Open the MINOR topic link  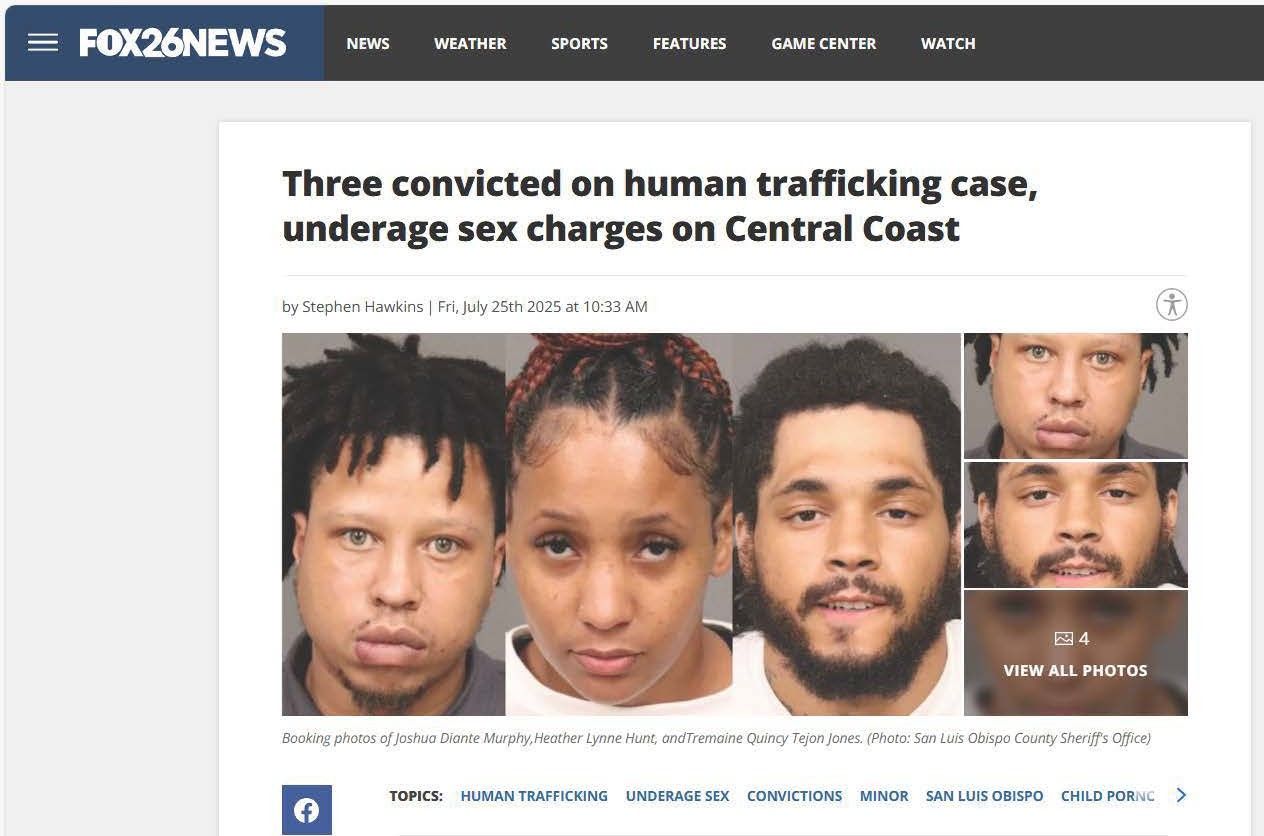point(884,796)
